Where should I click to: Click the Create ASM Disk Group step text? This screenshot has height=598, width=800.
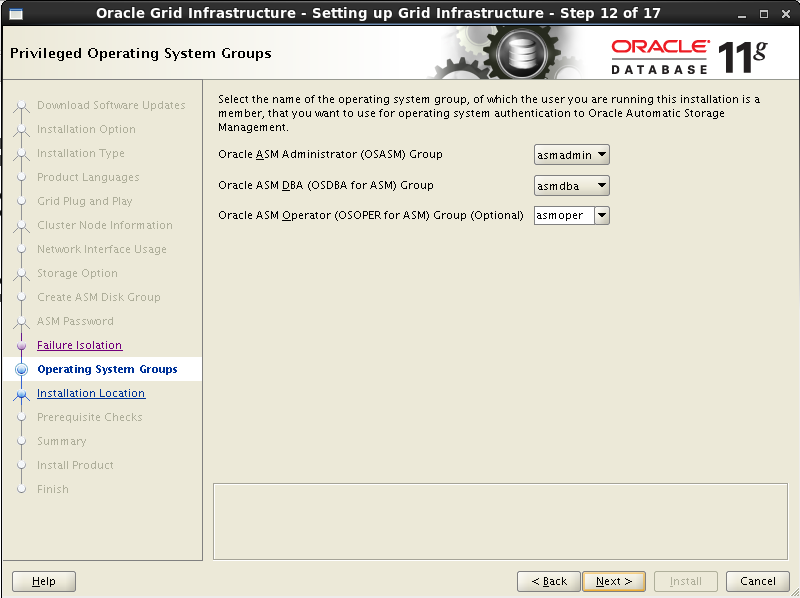coord(98,297)
